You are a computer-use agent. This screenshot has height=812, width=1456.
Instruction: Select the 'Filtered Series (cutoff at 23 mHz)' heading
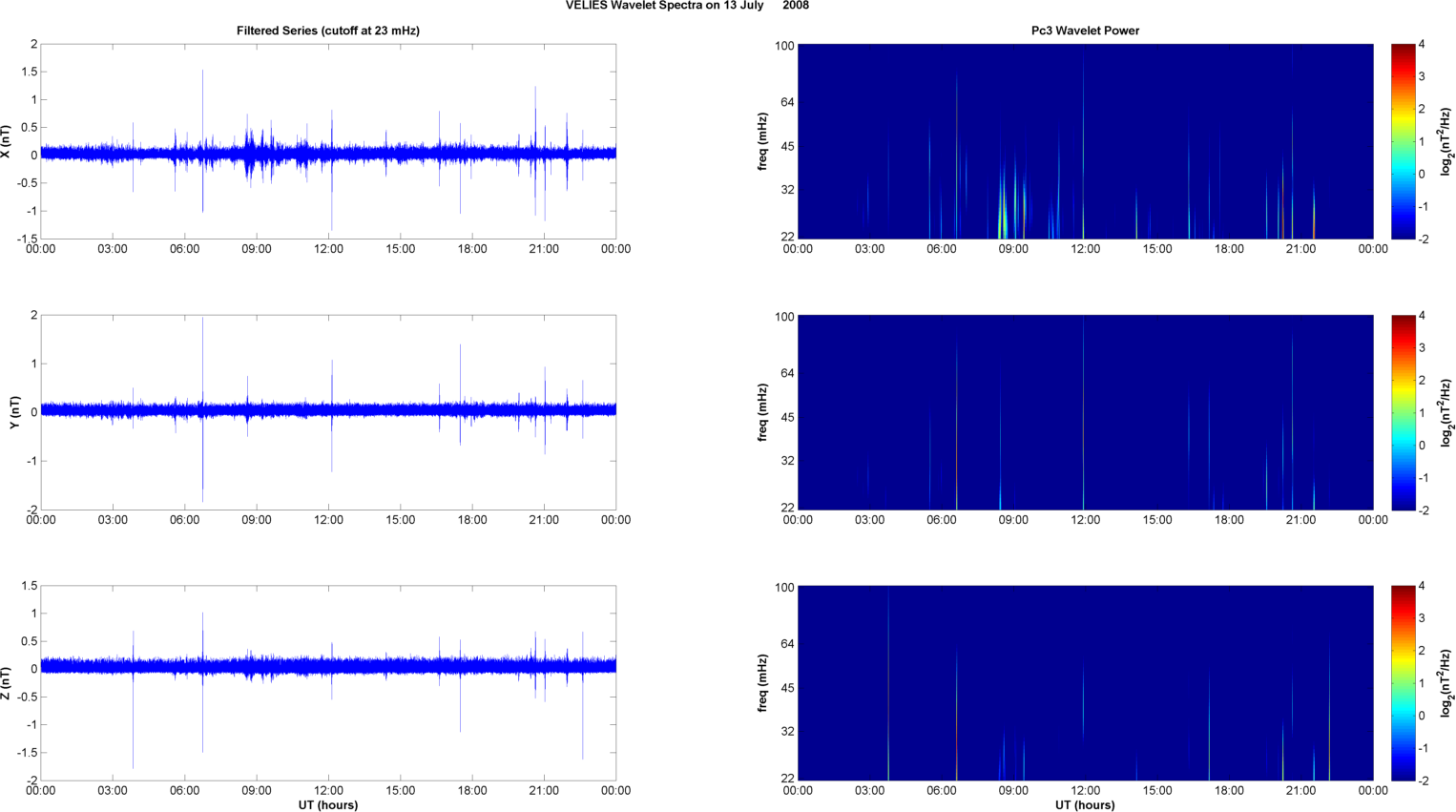(x=328, y=31)
